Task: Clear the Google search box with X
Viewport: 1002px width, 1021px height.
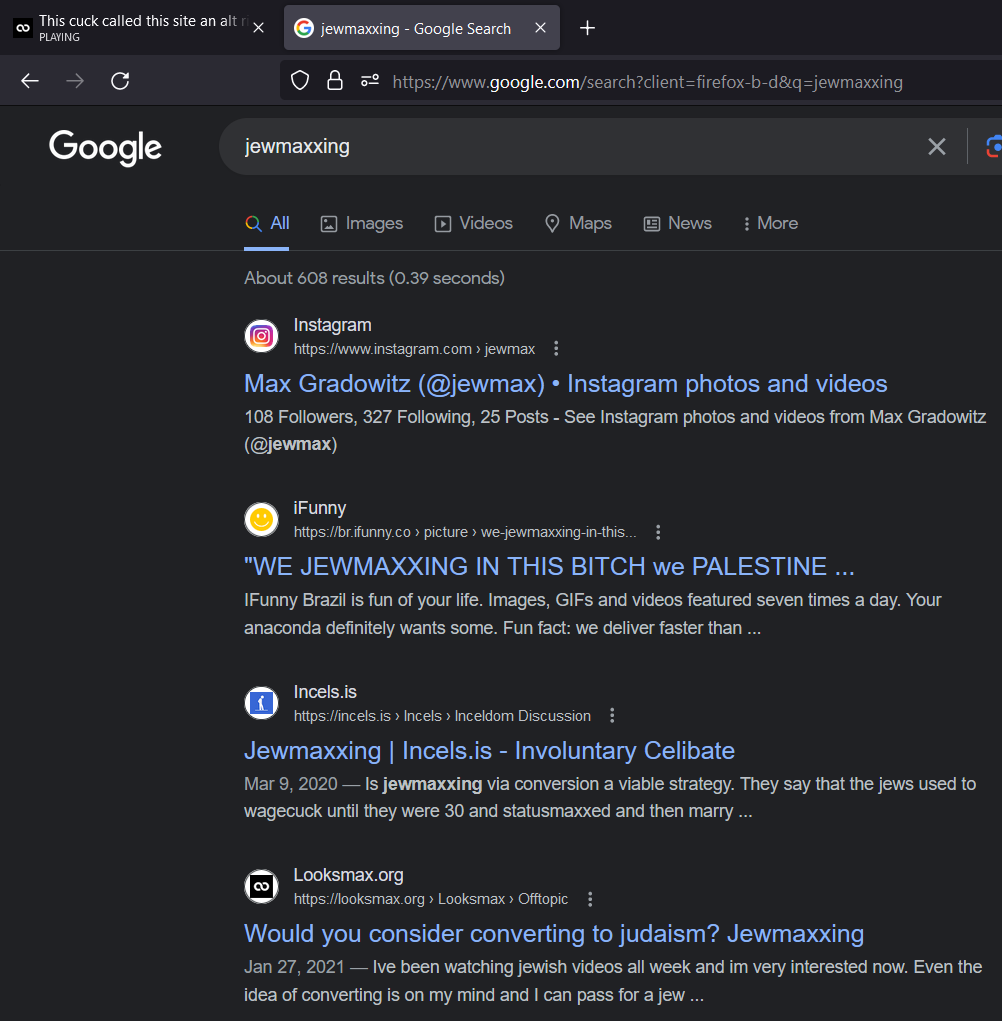Action: point(936,147)
